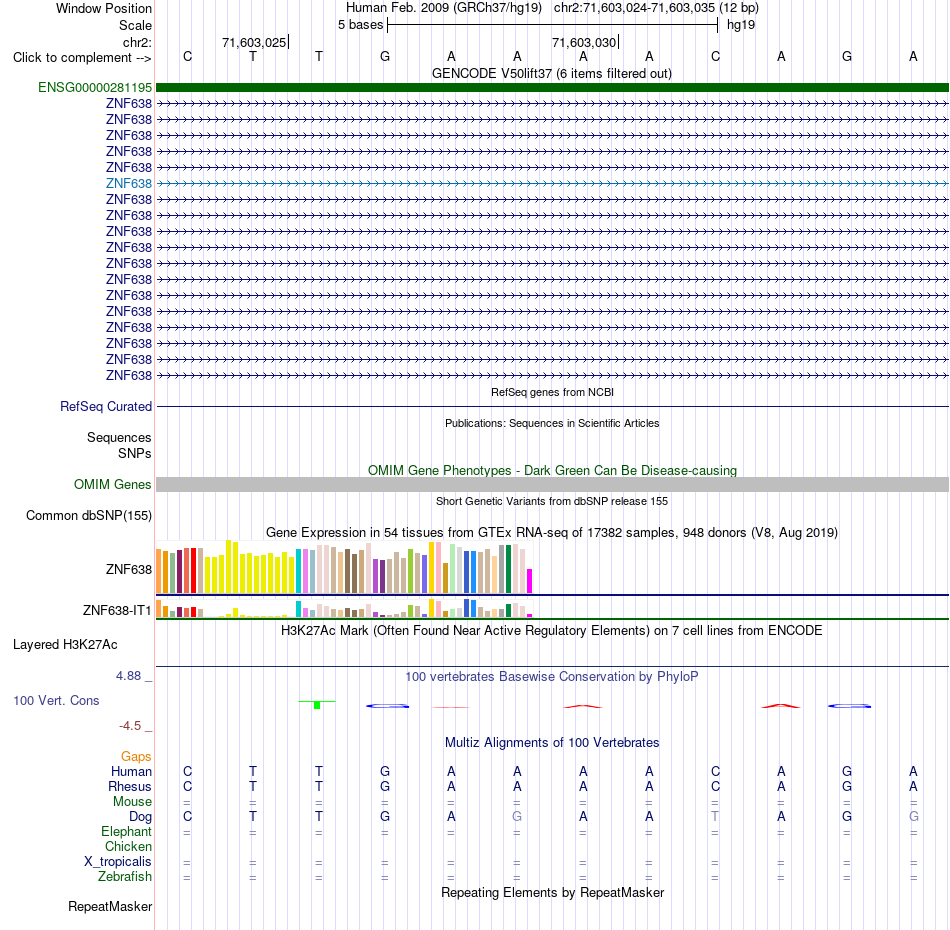Click the '5 bases' scale bar label
Screen dimensions: 950x930
pos(360,25)
